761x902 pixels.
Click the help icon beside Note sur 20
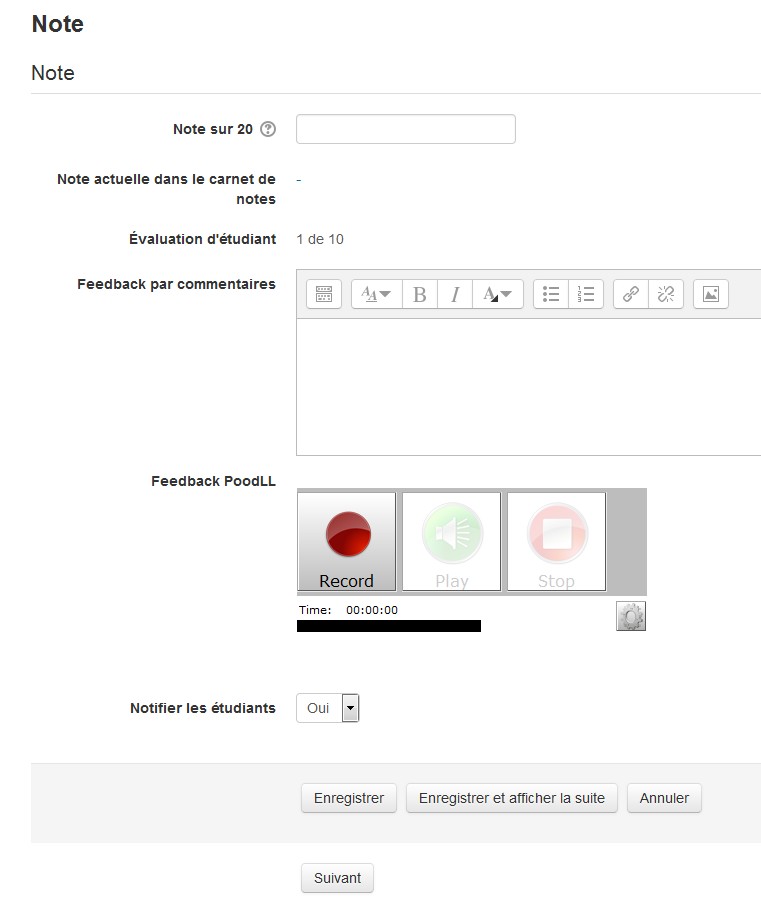pyautogui.click(x=268, y=130)
